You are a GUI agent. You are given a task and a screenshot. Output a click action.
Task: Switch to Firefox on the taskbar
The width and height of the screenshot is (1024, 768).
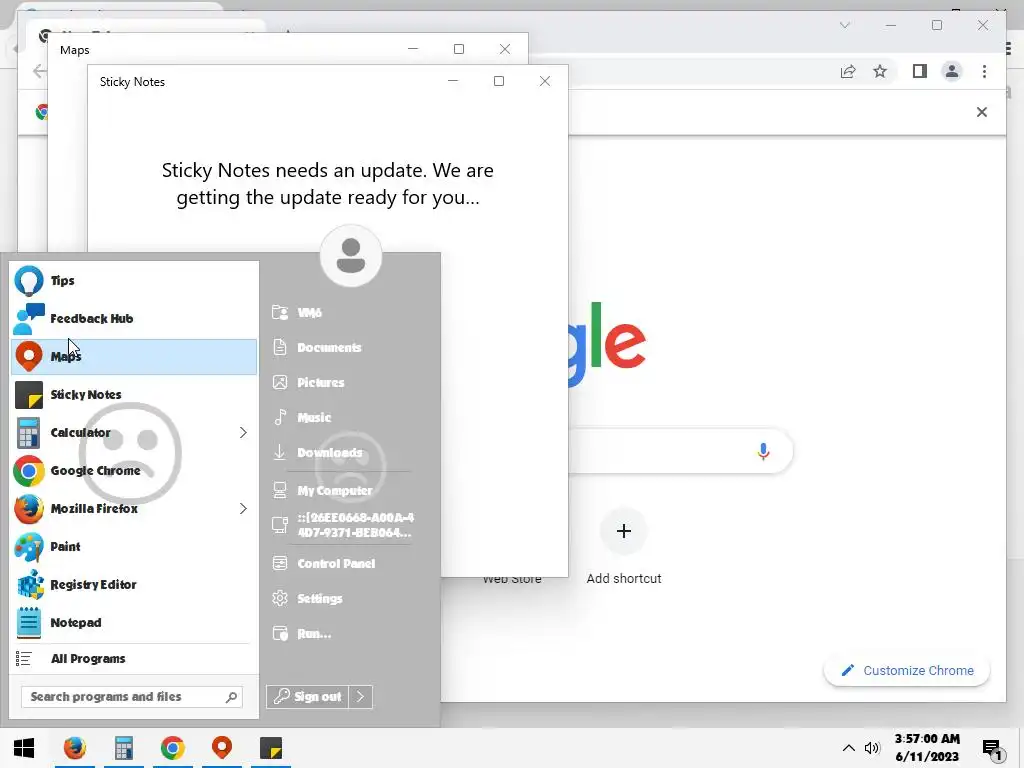tap(74, 748)
